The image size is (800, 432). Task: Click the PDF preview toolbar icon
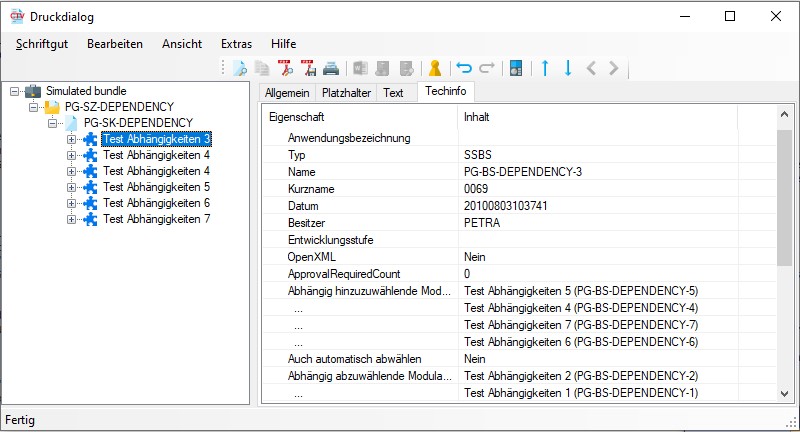coord(285,69)
